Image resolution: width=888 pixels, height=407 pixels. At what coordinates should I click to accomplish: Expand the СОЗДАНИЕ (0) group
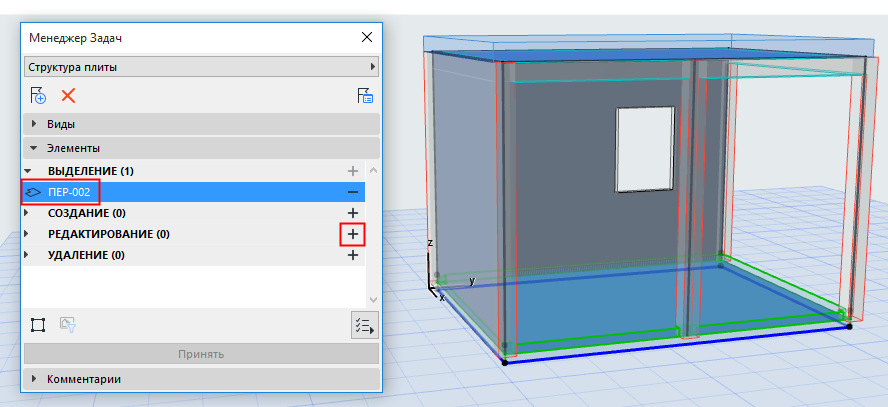(27, 213)
